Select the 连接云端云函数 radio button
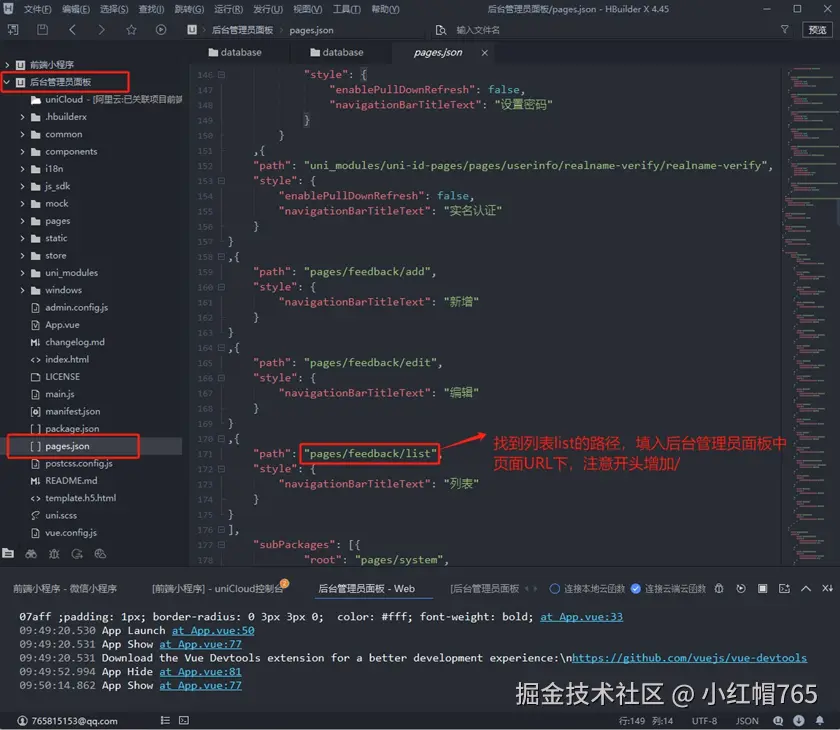The image size is (840, 730). pyautogui.click(x=635, y=589)
